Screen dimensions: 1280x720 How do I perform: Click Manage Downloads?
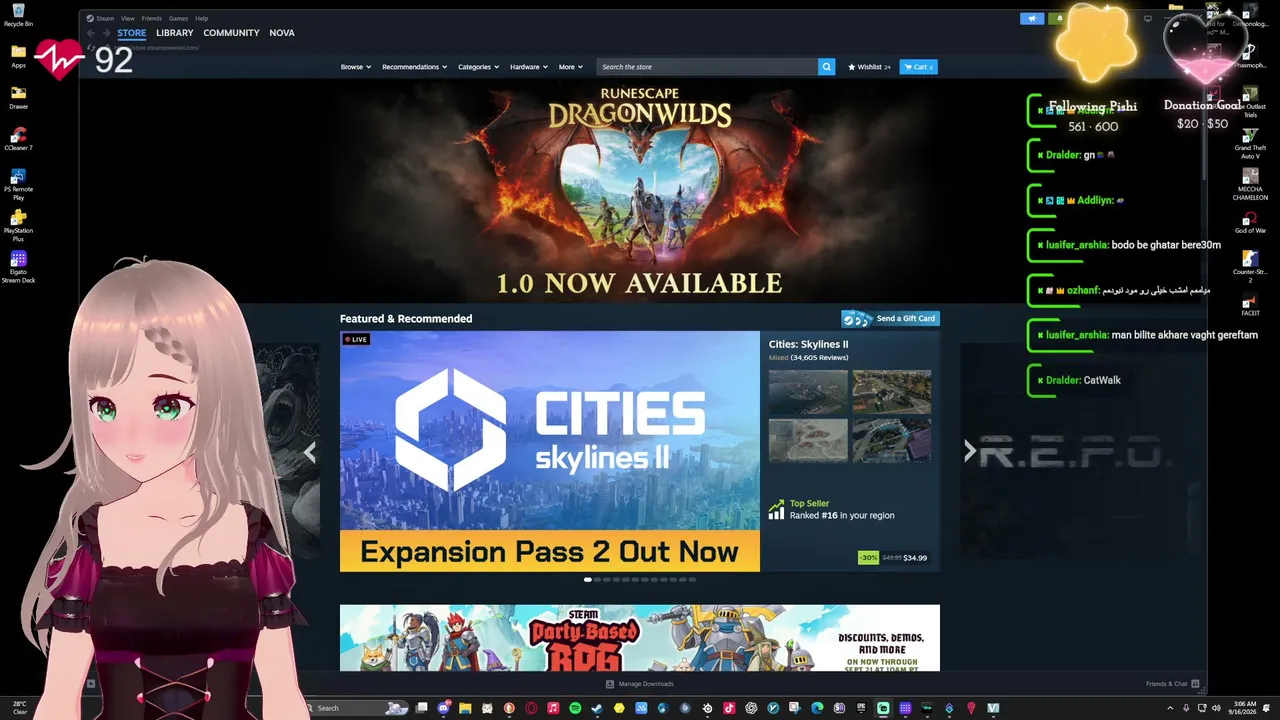coord(640,684)
